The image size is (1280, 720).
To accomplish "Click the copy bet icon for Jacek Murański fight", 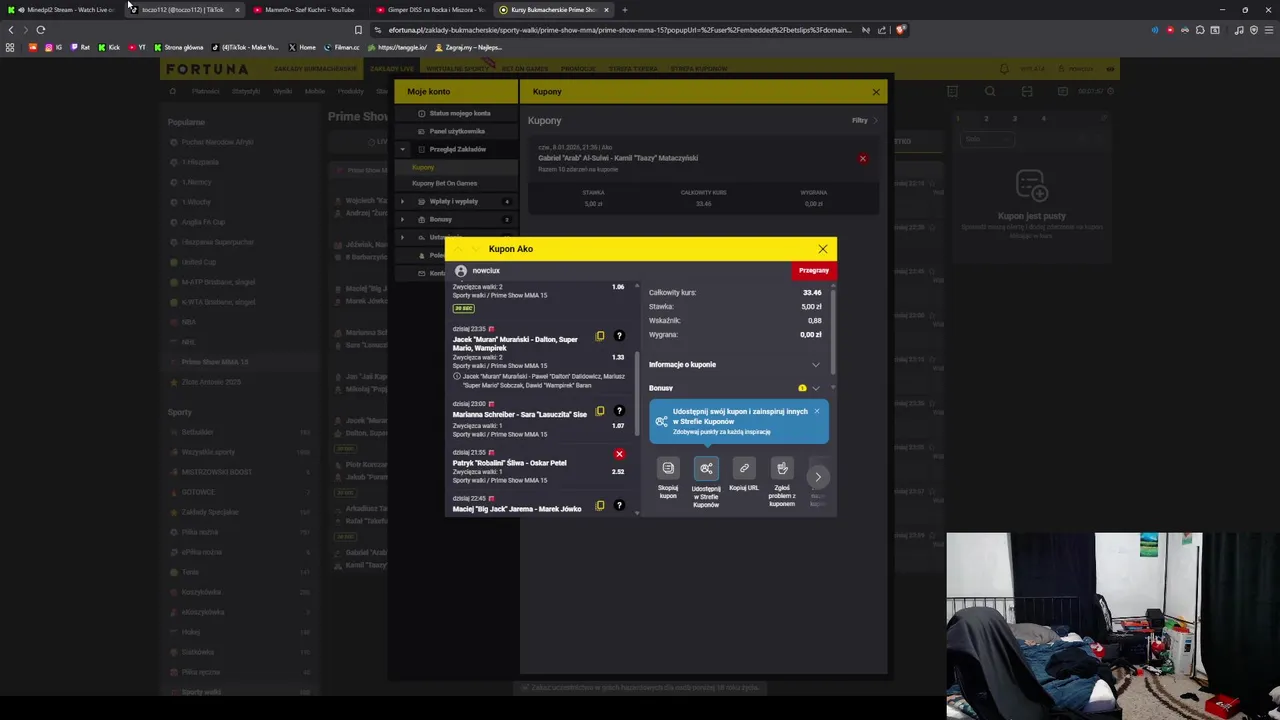I will 600,336.
